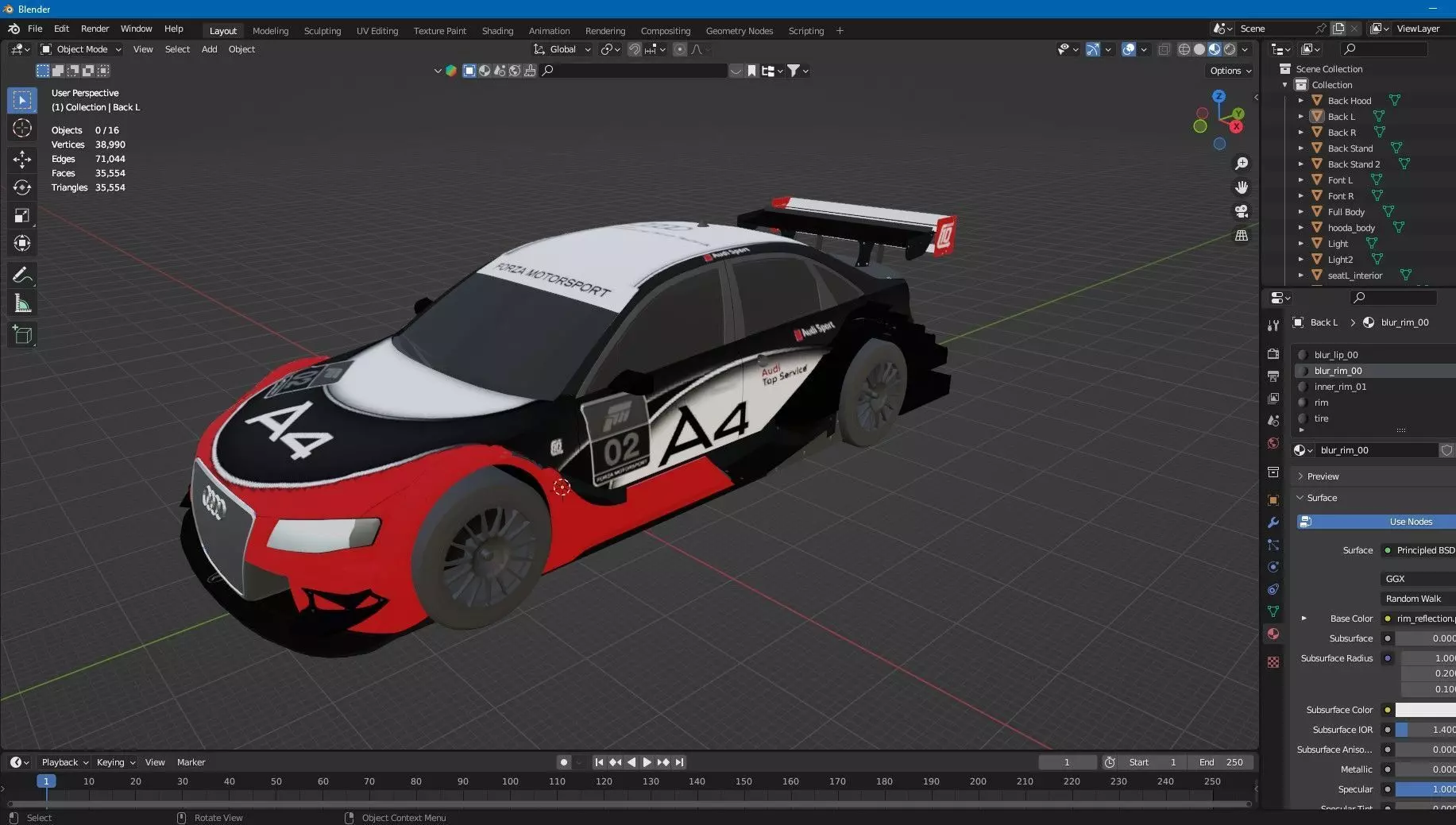The height and width of the screenshot is (825, 1456).
Task: Open the Render menu
Action: 95,29
